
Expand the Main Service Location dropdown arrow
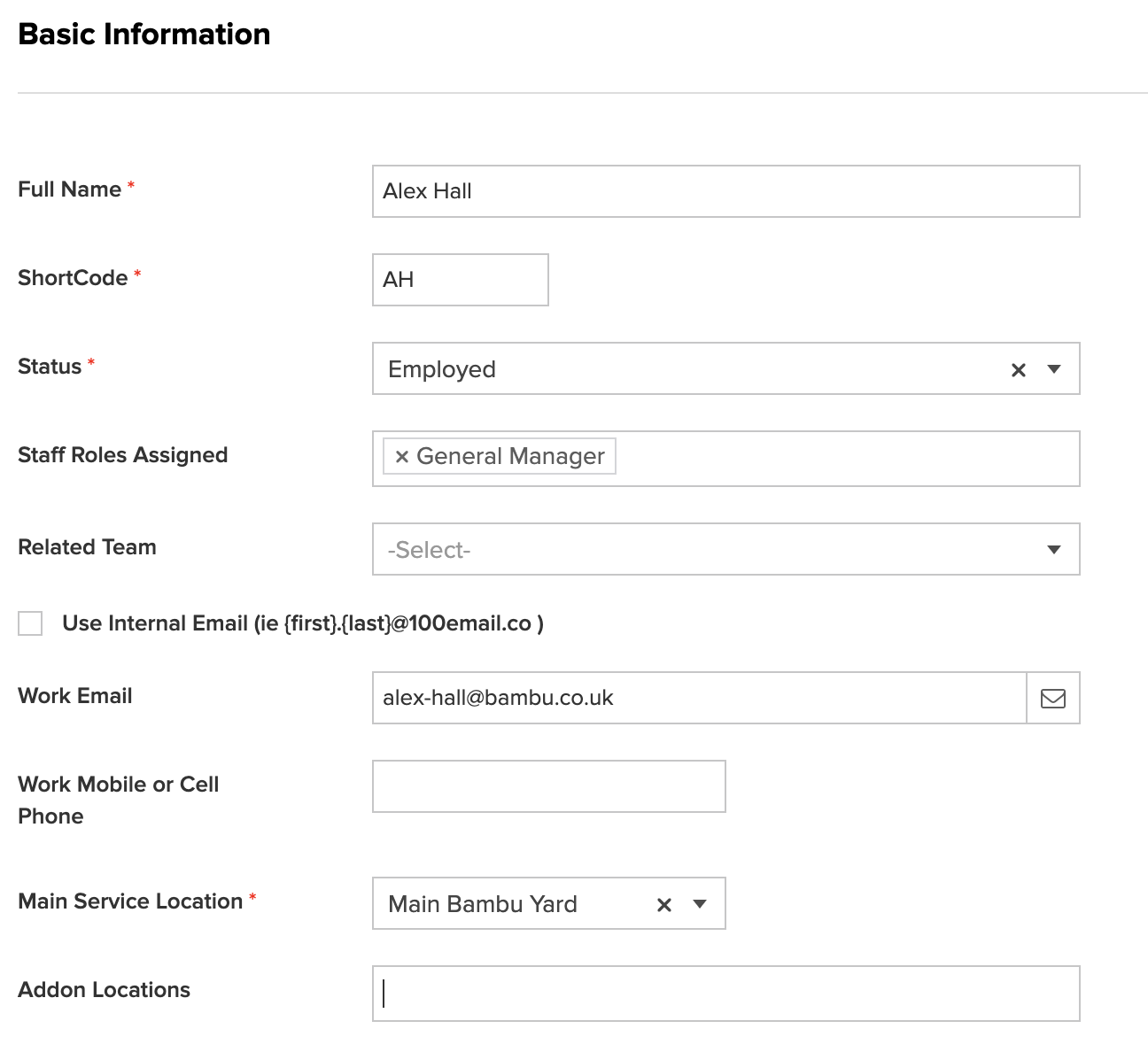point(700,904)
